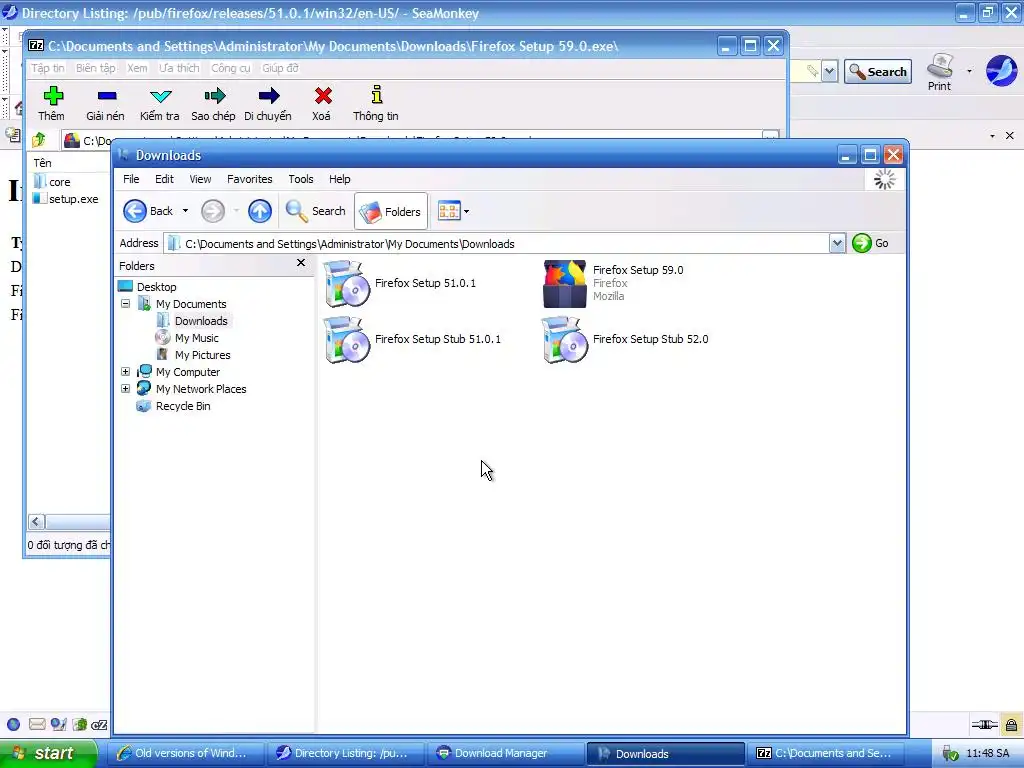Click SeaMonkey Mail icon in status bar
The width and height of the screenshot is (1024, 768).
click(37, 724)
